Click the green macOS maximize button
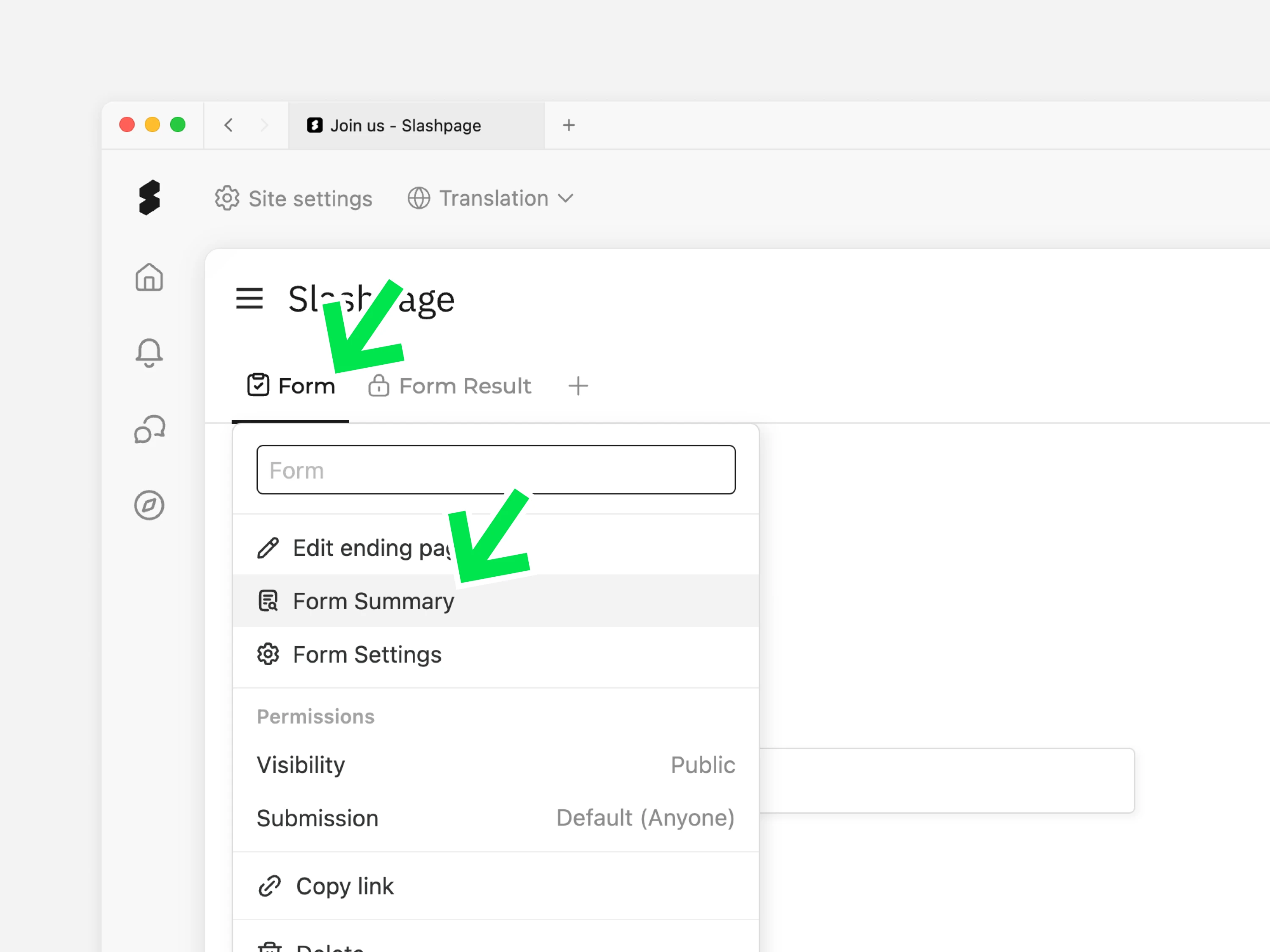Viewport: 1270px width, 952px height. coord(178,124)
